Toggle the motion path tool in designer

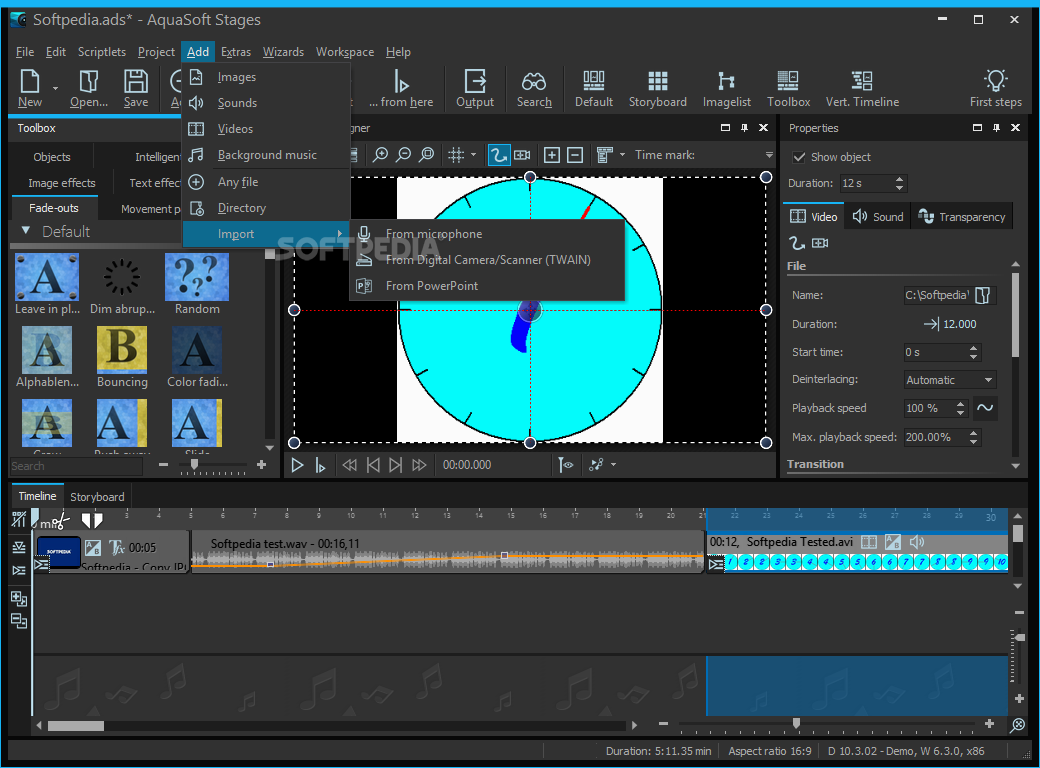click(497, 155)
